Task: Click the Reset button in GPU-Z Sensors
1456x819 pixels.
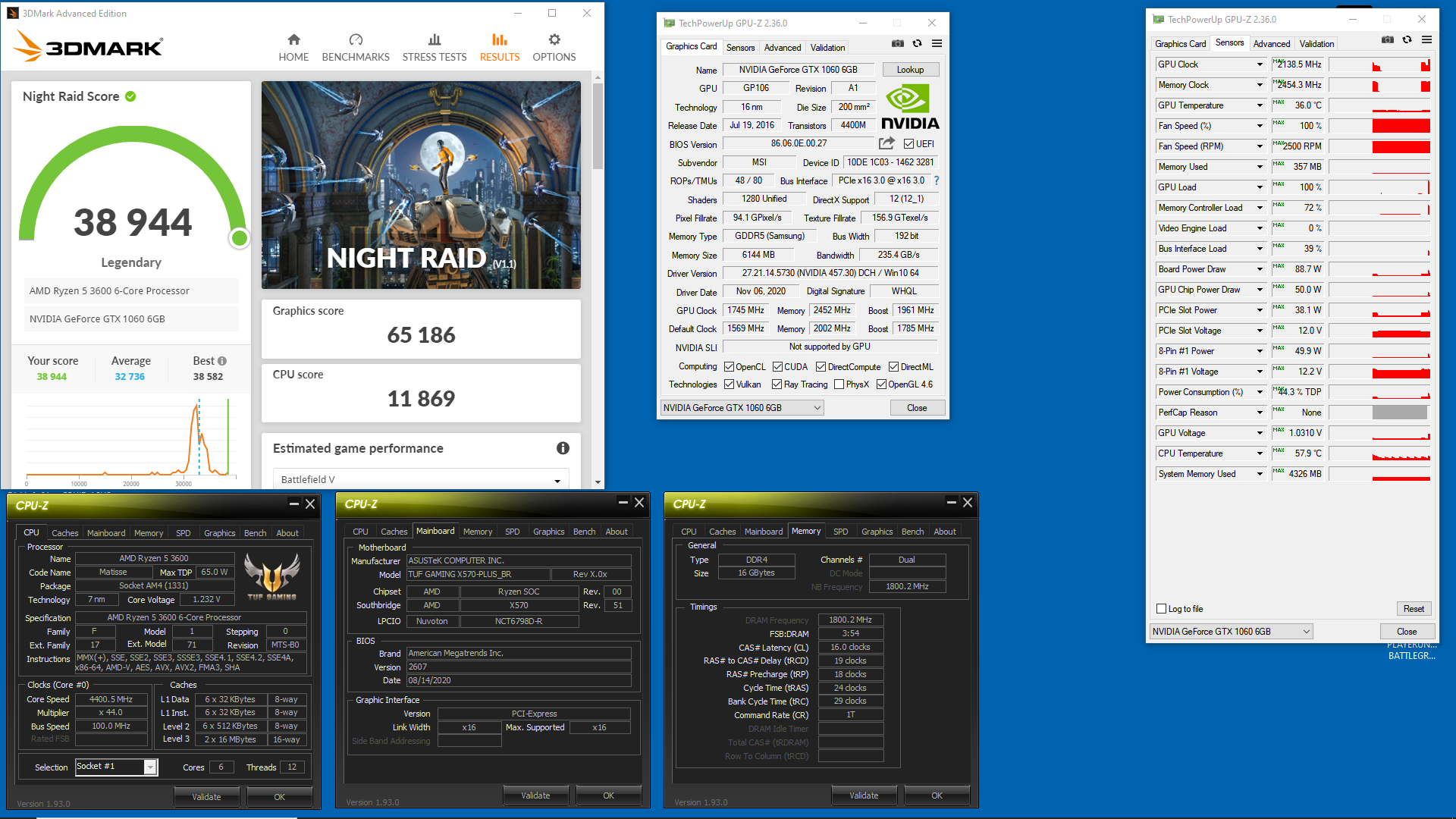Action: point(1414,609)
